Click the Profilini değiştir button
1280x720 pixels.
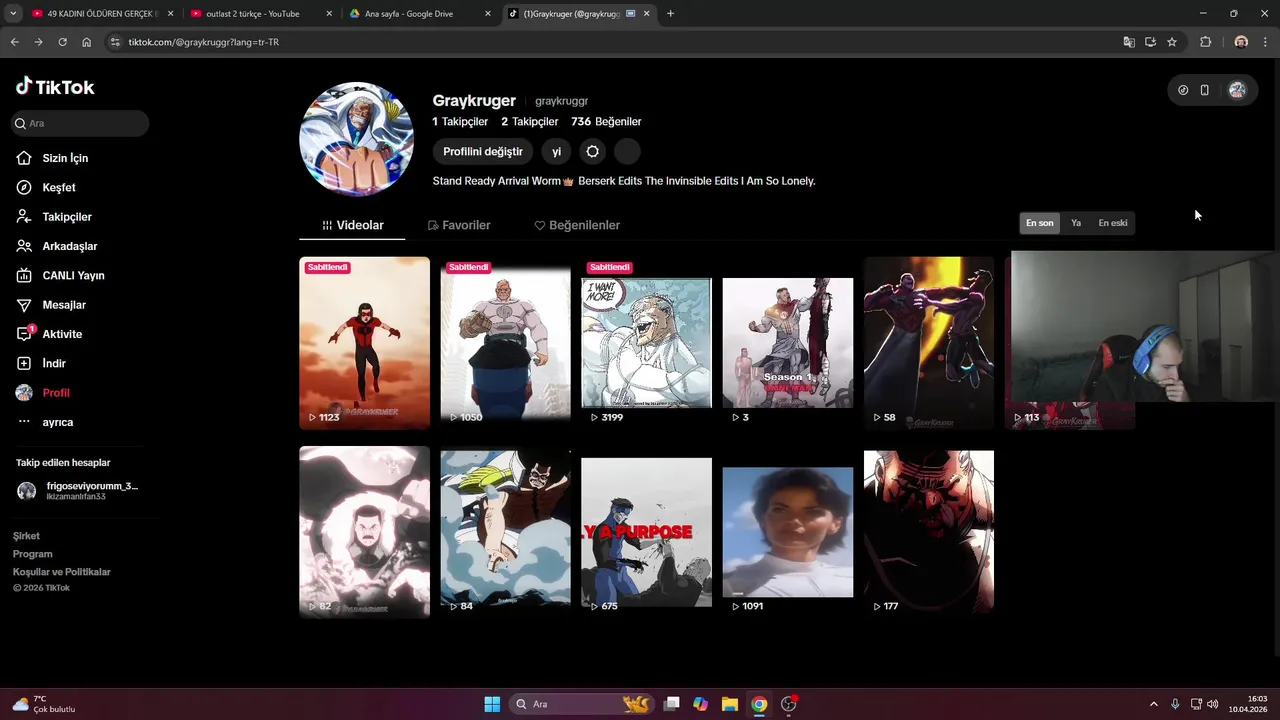[483, 152]
